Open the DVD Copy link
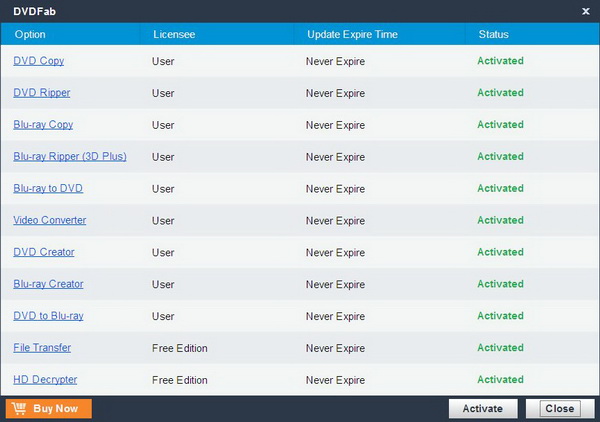This screenshot has height=422, width=600. click(x=38, y=61)
